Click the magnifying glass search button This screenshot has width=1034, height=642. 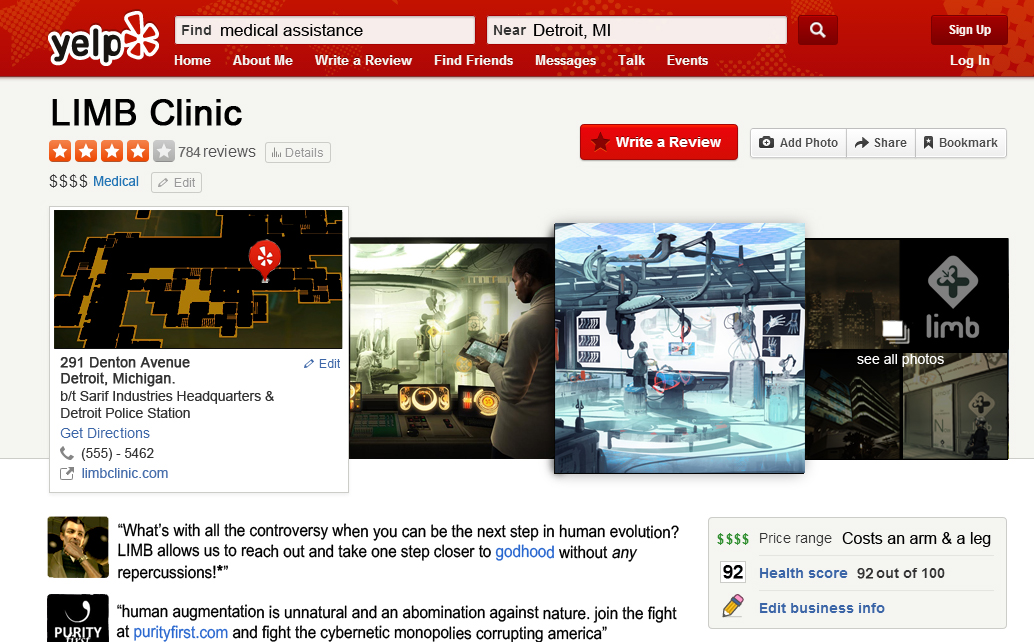click(x=818, y=30)
